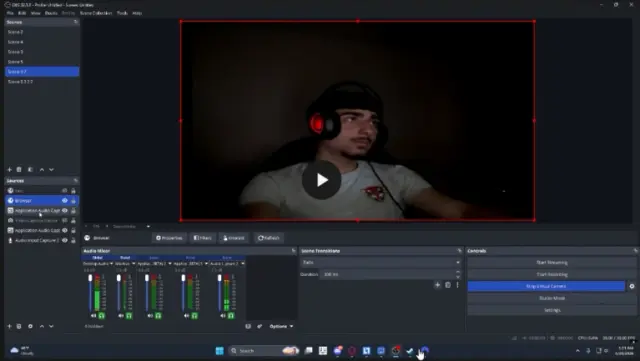Open preview scaling dropdown below preview
Viewport: 640px width, 361px height.
[x=148, y=226]
